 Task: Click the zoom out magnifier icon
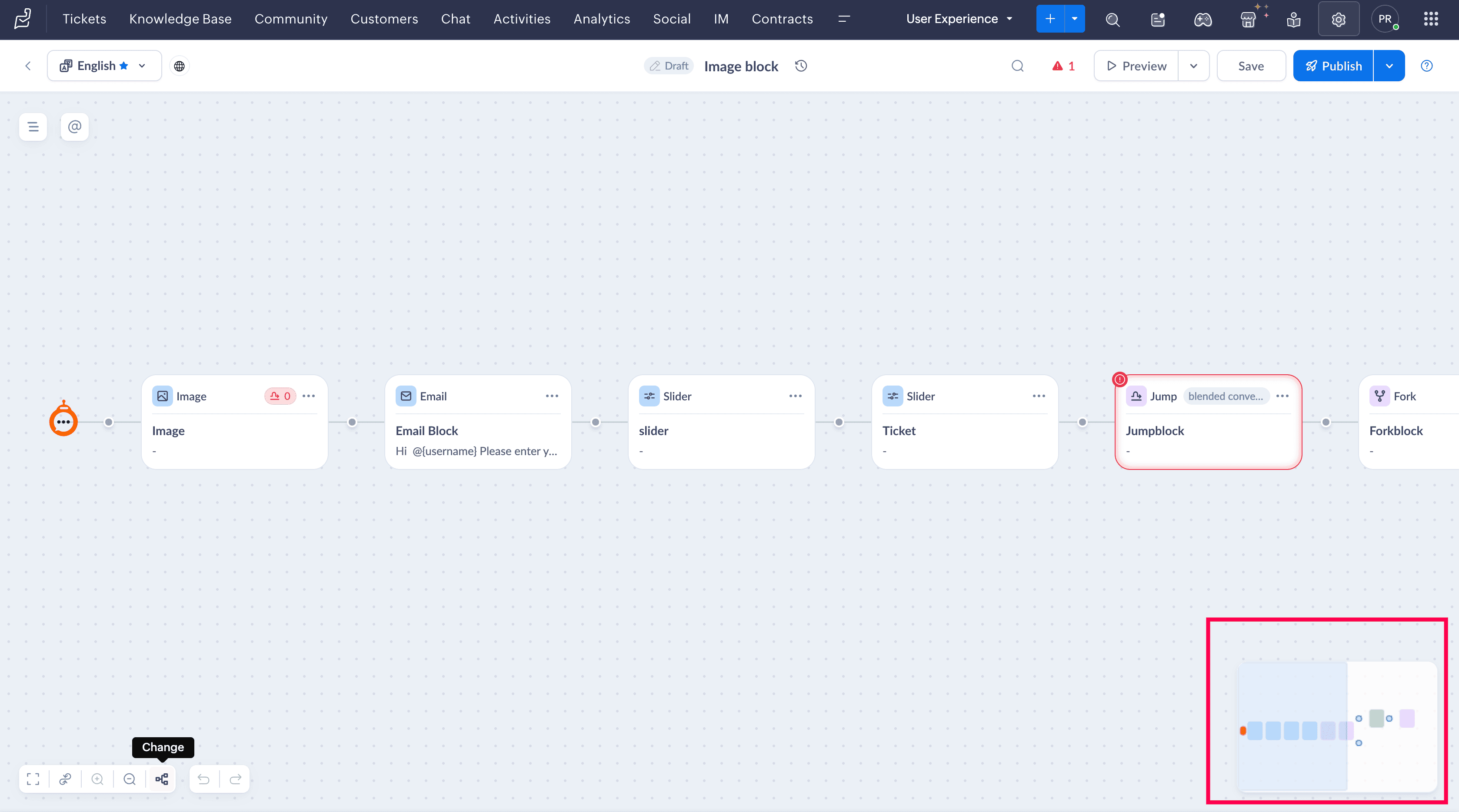130,779
